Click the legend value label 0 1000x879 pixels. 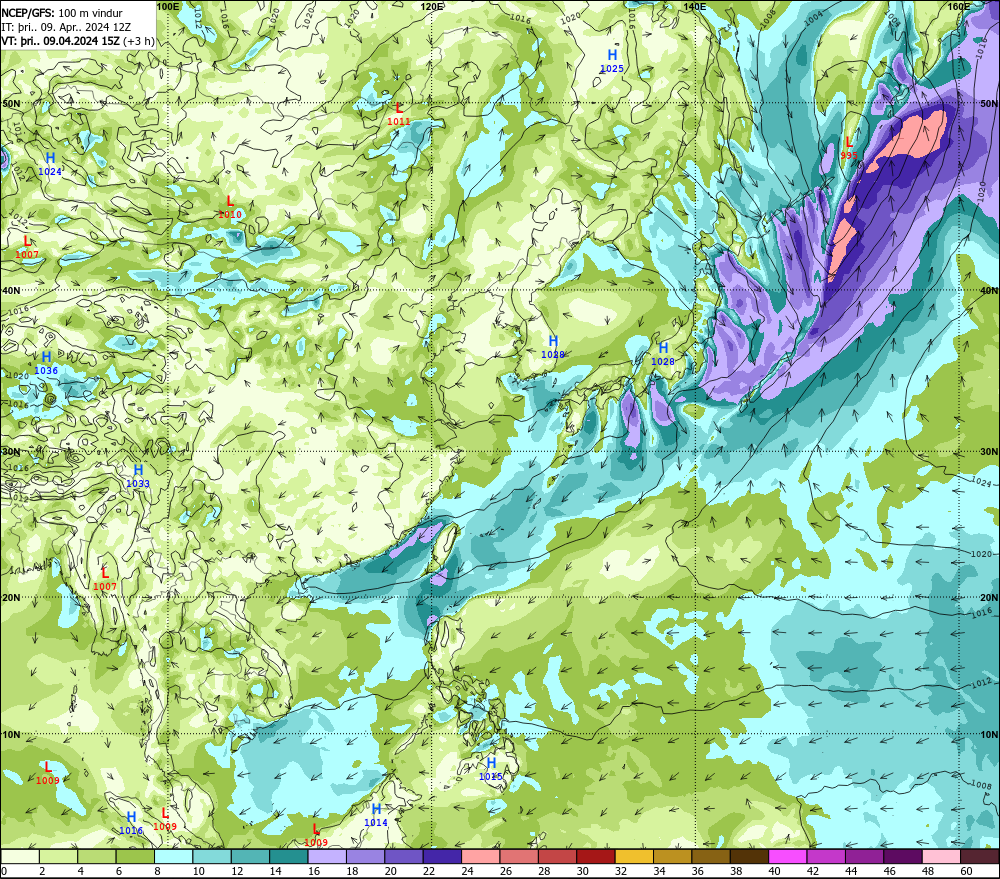[x=4, y=871]
